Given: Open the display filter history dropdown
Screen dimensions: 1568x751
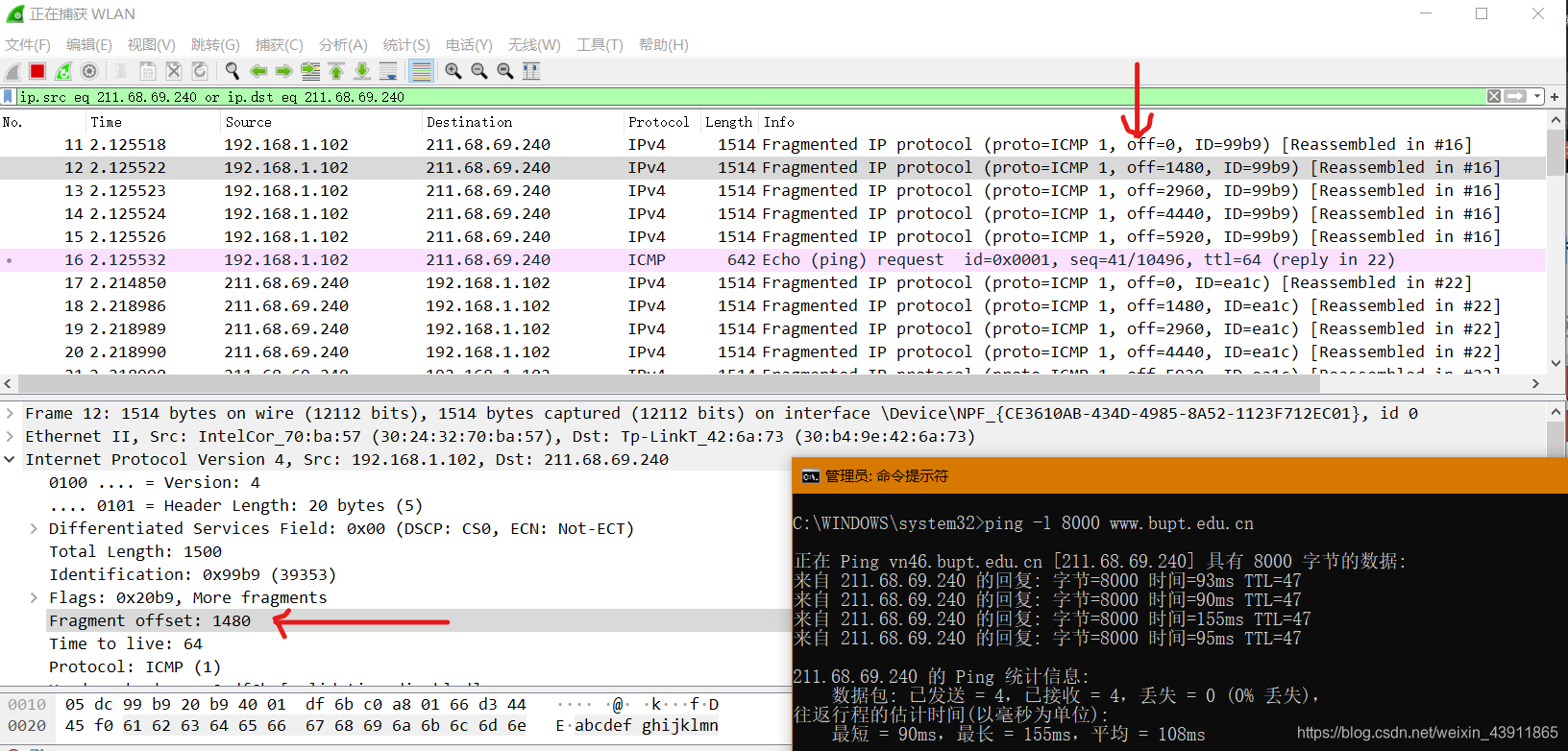Looking at the screenshot, I should coord(1537,96).
